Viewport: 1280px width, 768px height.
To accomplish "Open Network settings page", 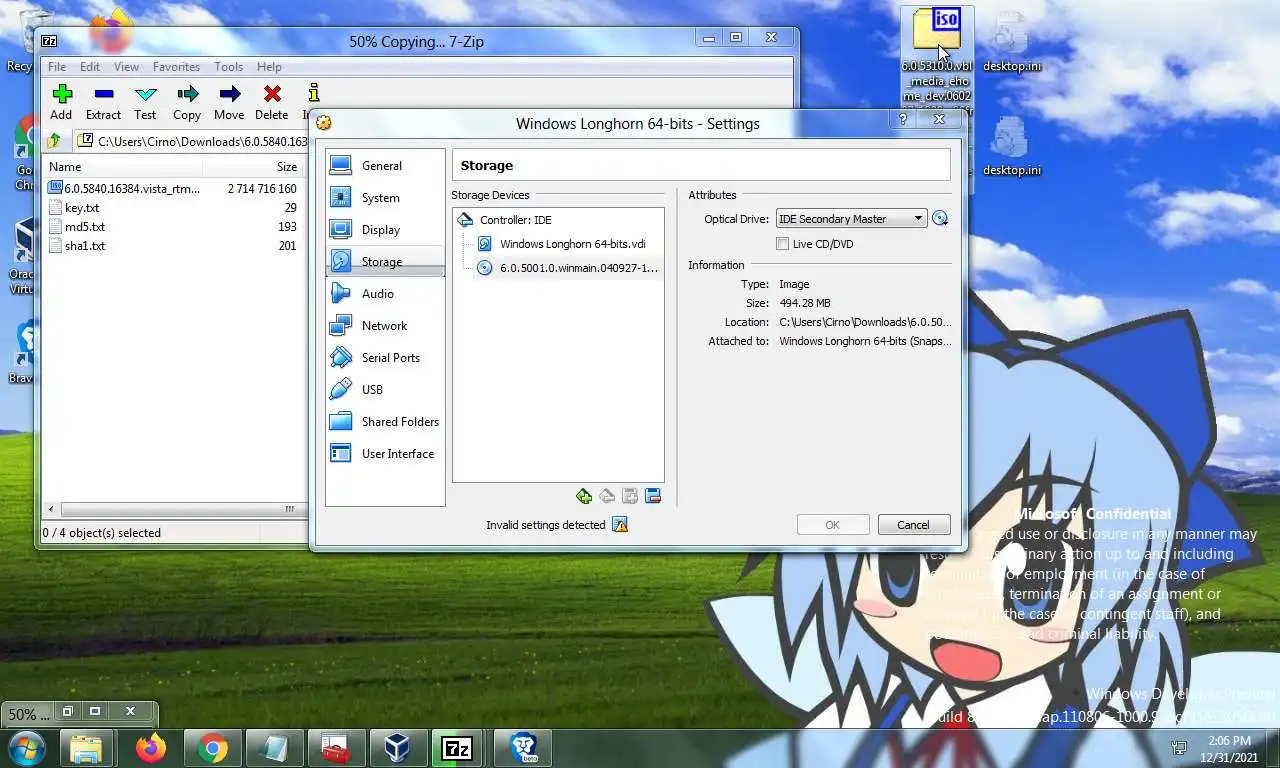I will (x=385, y=326).
